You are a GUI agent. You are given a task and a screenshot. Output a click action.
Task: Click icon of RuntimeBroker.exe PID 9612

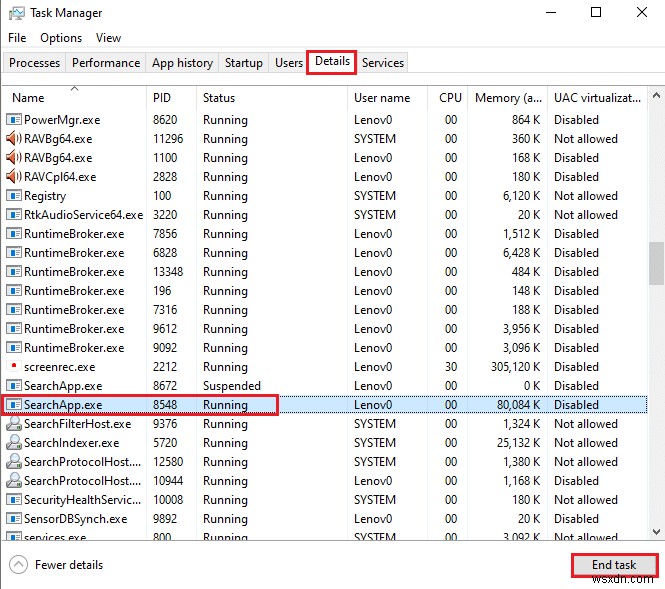(14, 329)
